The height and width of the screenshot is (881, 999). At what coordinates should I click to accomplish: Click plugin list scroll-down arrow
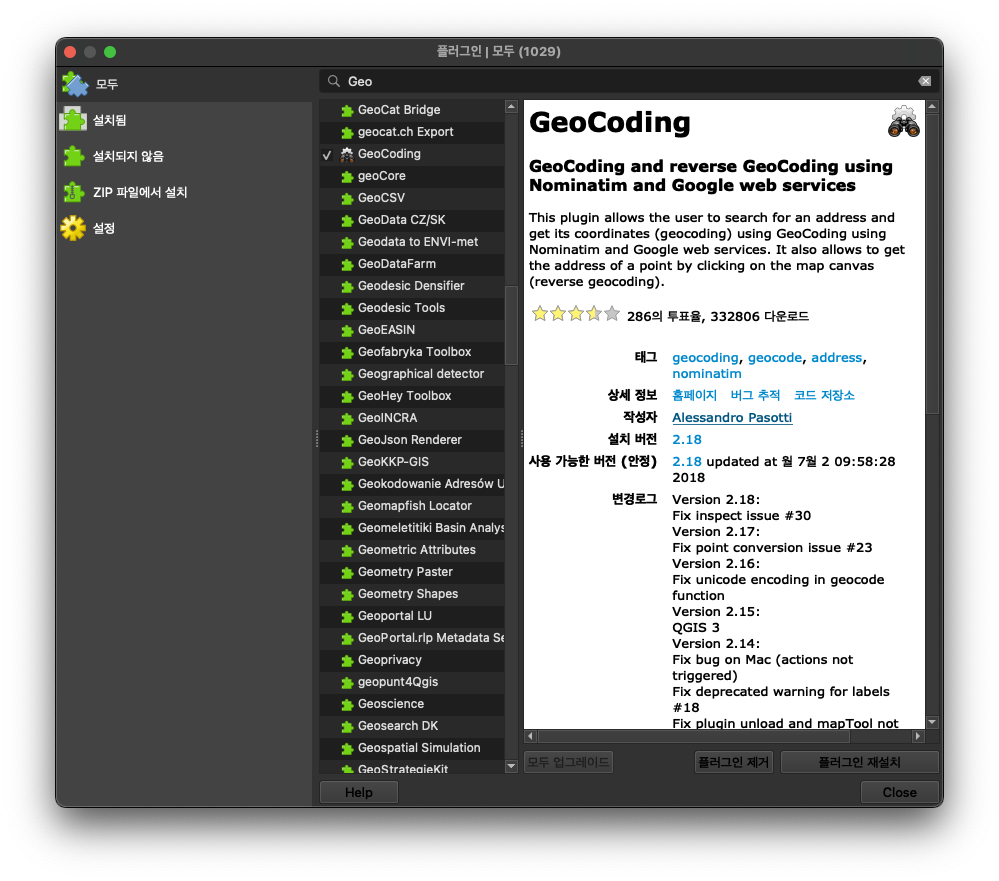[x=511, y=766]
